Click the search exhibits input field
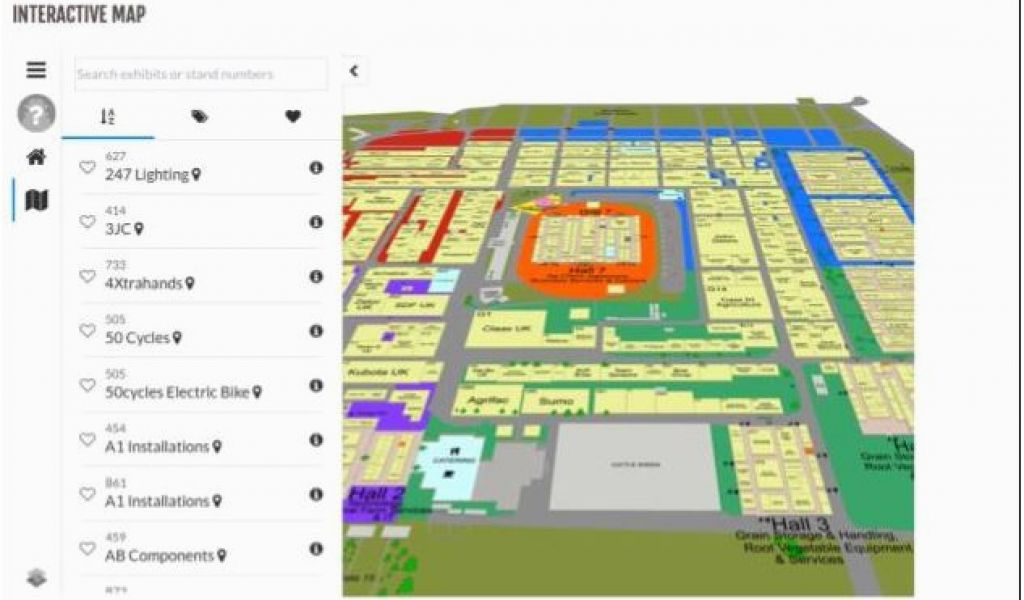This screenshot has width=1024, height=600. pyautogui.click(x=200, y=74)
